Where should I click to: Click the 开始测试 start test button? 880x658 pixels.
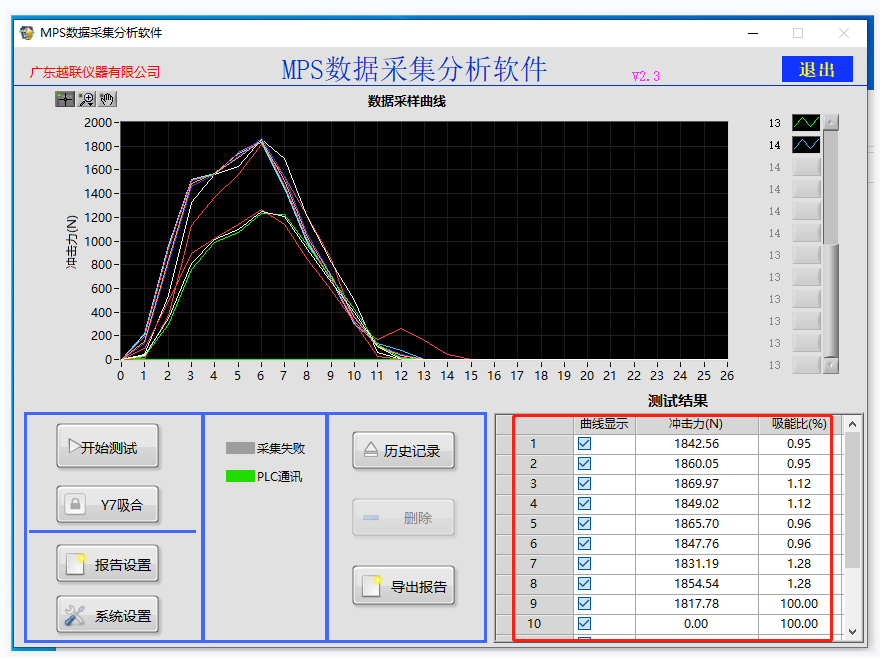[x=107, y=448]
